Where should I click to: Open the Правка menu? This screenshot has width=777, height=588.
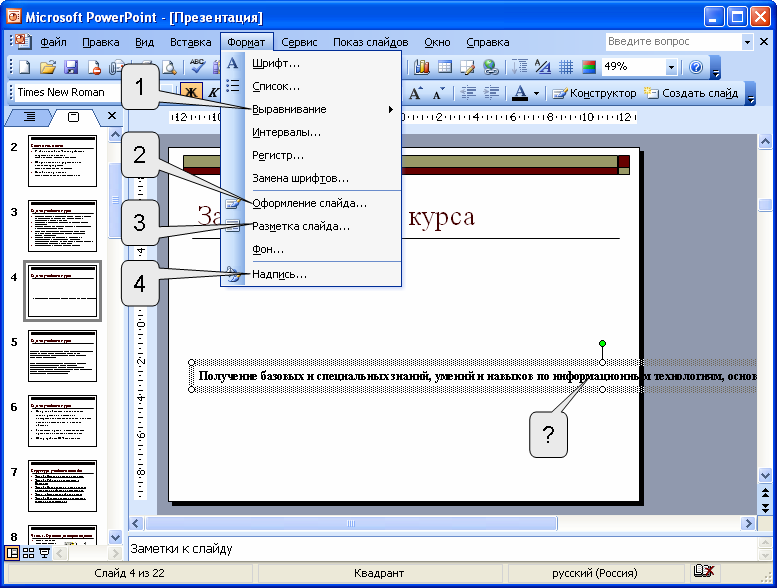[101, 43]
